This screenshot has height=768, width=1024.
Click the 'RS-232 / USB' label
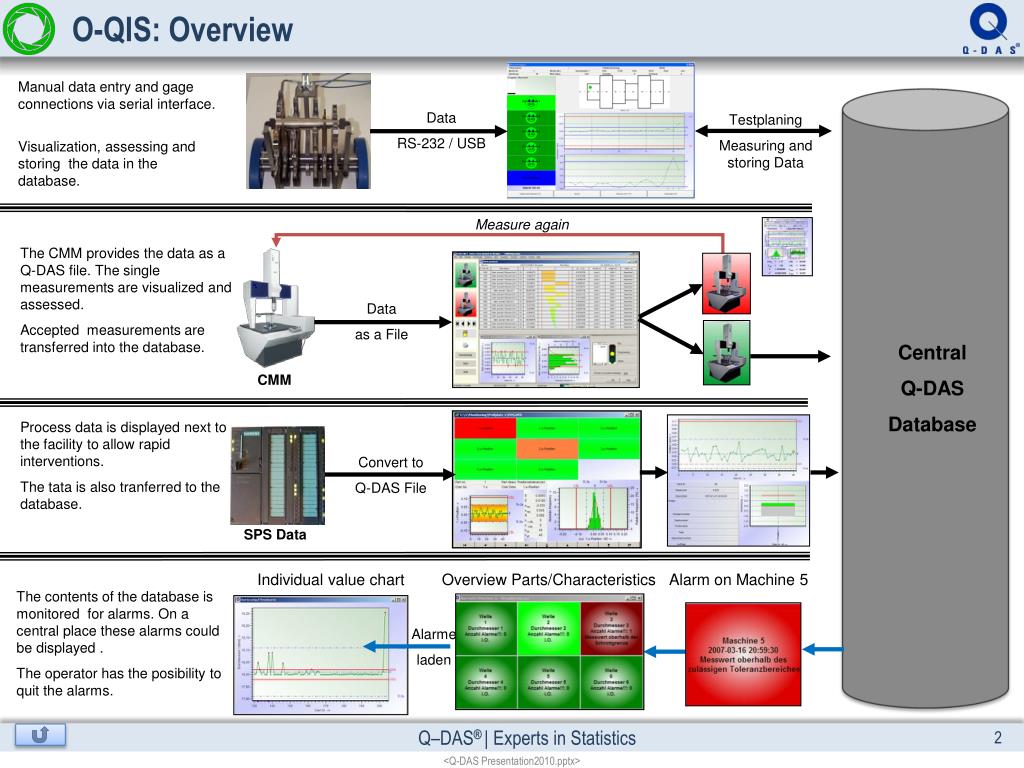click(441, 143)
